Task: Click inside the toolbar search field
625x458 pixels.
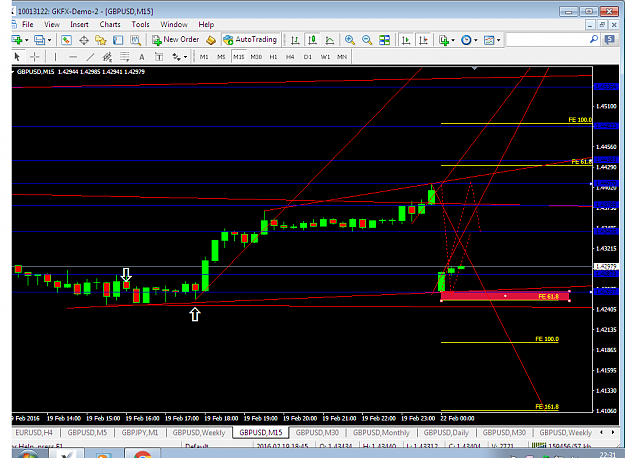Action: [x=546, y=39]
